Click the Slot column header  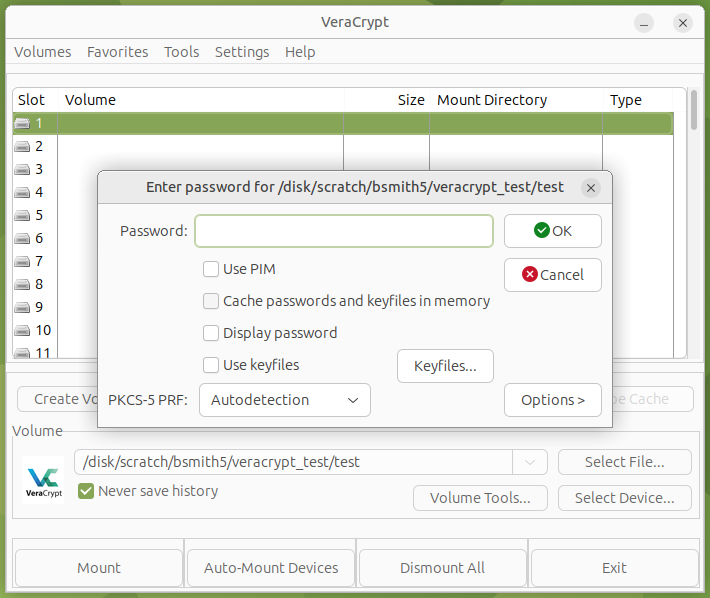[x=35, y=100]
